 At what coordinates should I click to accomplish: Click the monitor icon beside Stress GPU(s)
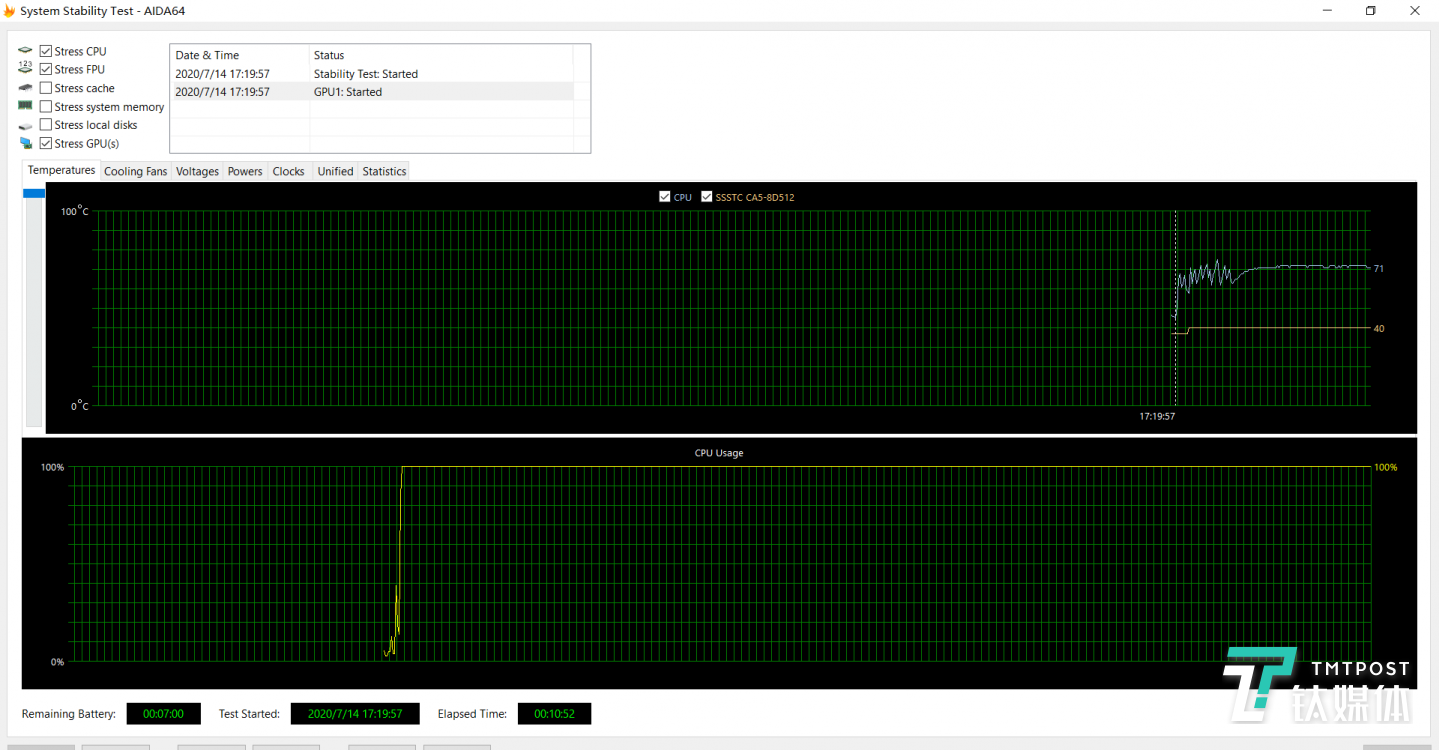25,143
